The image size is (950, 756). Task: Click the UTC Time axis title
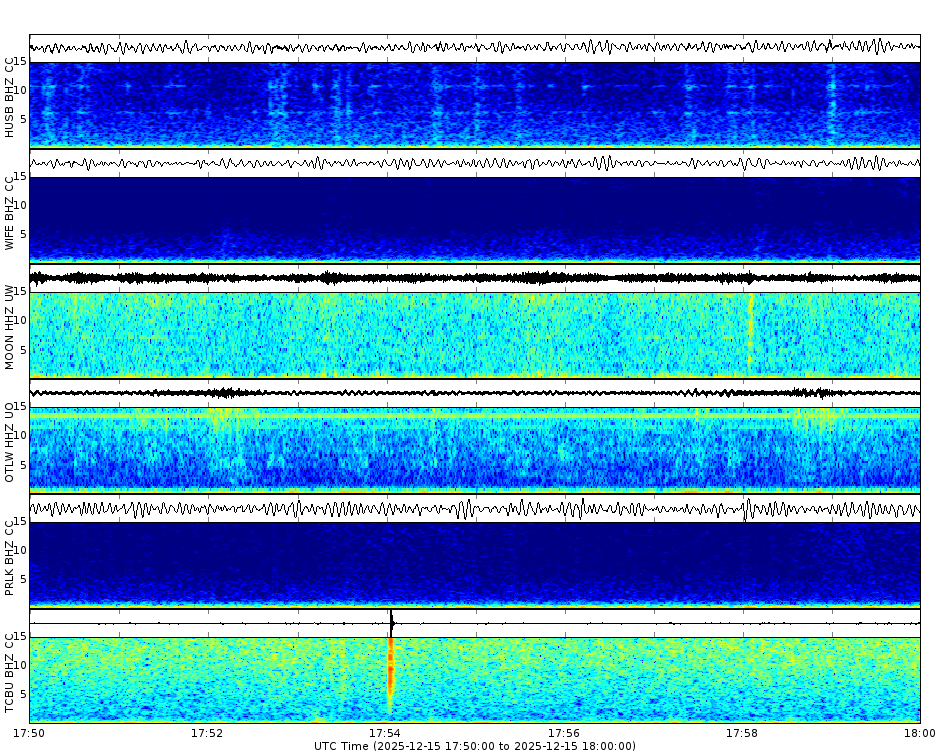475,744
